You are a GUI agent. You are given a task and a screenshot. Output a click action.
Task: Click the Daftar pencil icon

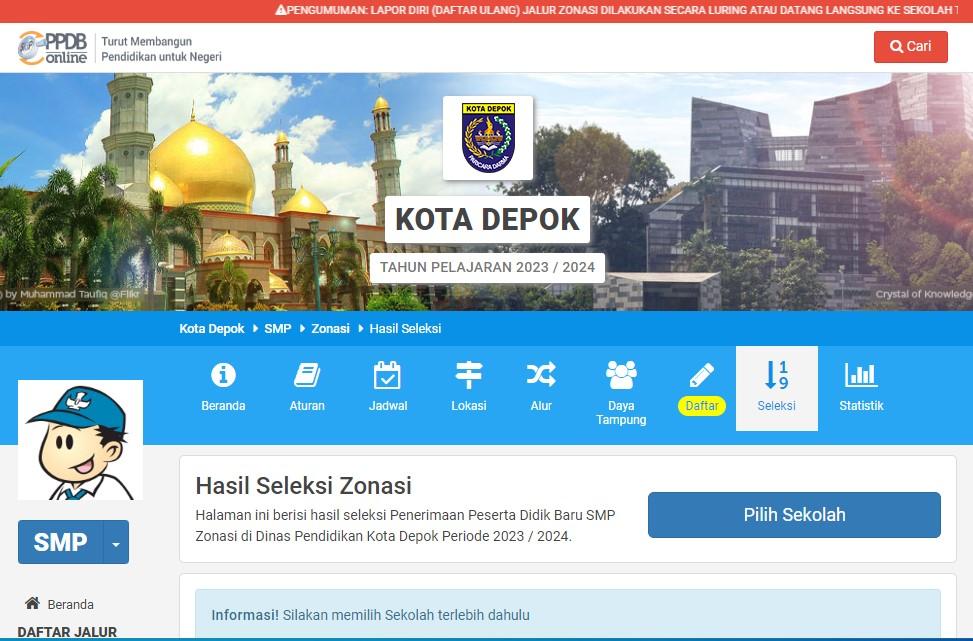(x=701, y=375)
